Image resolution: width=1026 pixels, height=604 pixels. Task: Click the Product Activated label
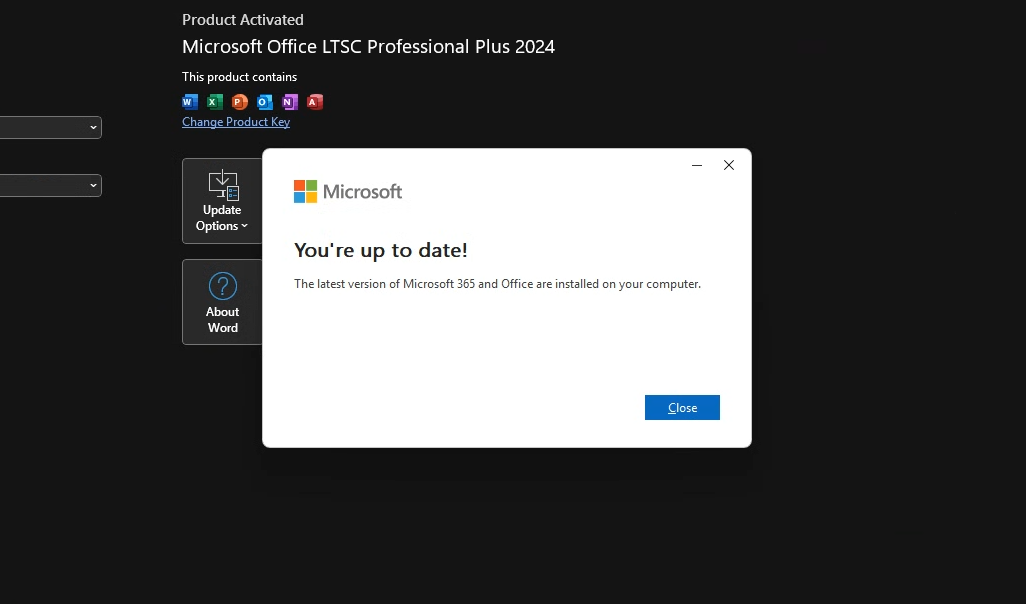243,19
